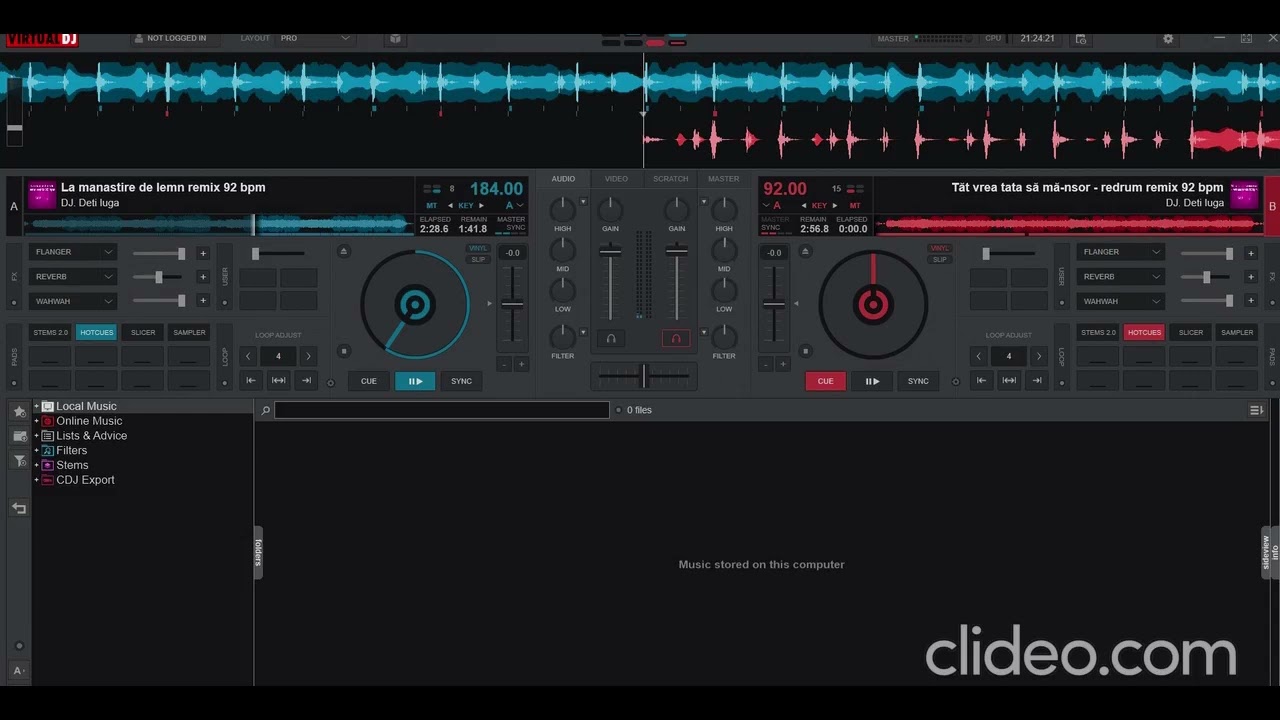Eject track from left deck A
The width and height of the screenshot is (1280, 720).
pos(344,252)
